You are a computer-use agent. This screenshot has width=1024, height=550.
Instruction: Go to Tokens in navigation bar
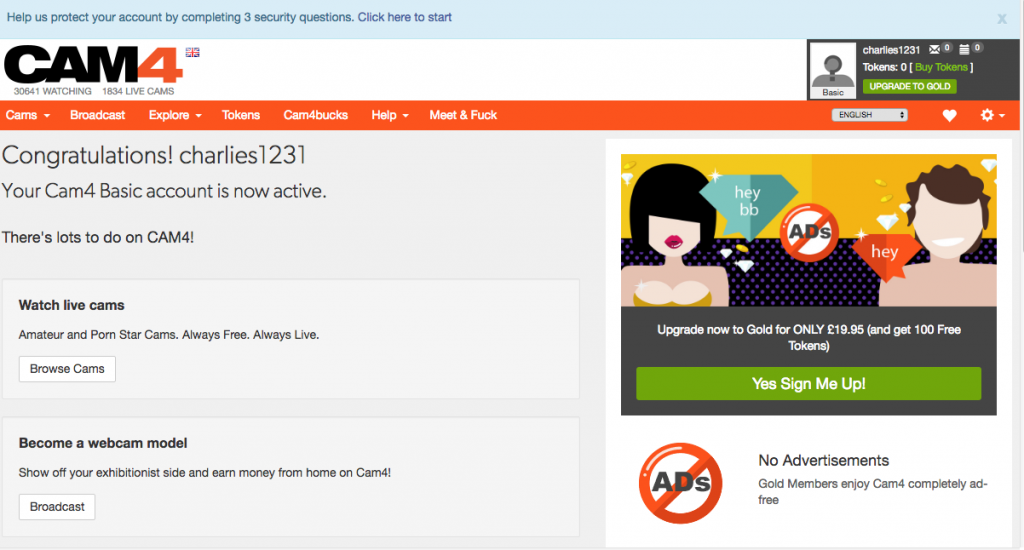coord(241,115)
